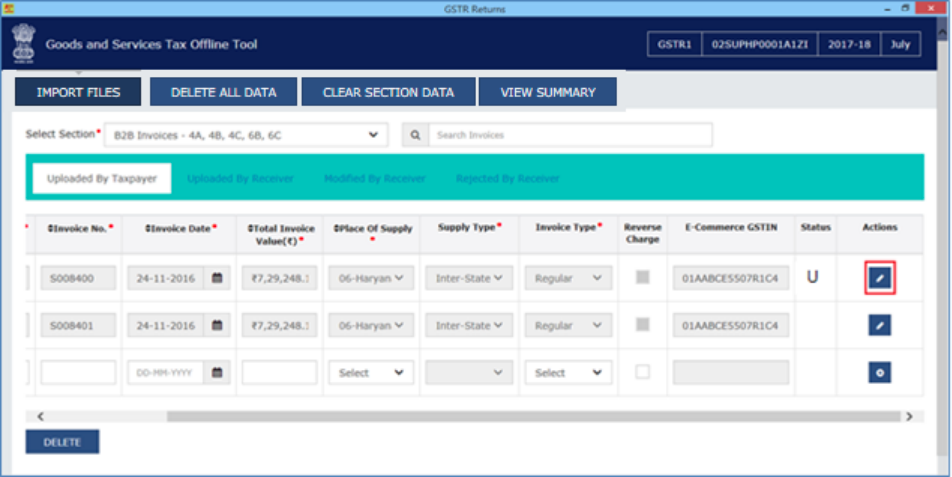Click the Actions column header
The width and height of the screenshot is (952, 477).
[880, 227]
